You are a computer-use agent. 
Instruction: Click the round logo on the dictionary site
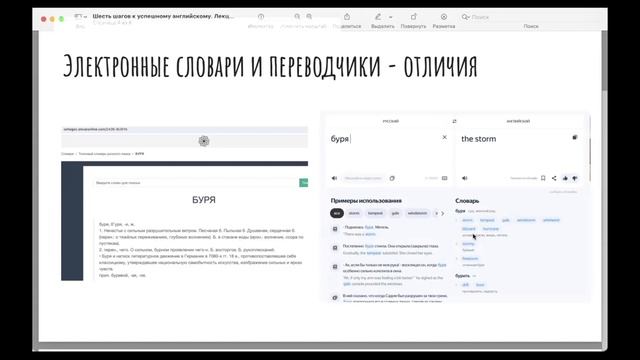point(204,141)
